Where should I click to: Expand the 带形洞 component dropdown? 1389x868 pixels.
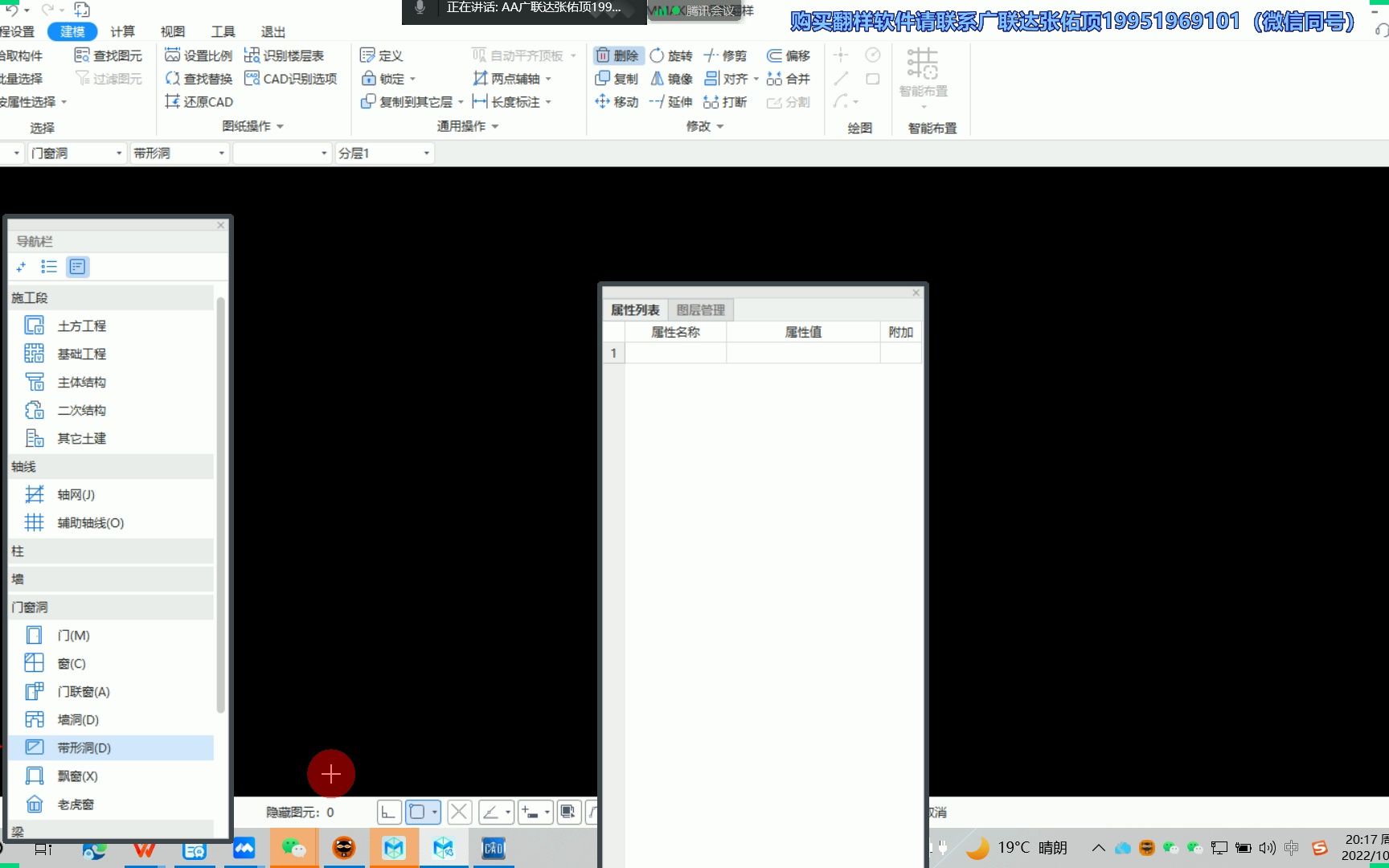pos(222,152)
